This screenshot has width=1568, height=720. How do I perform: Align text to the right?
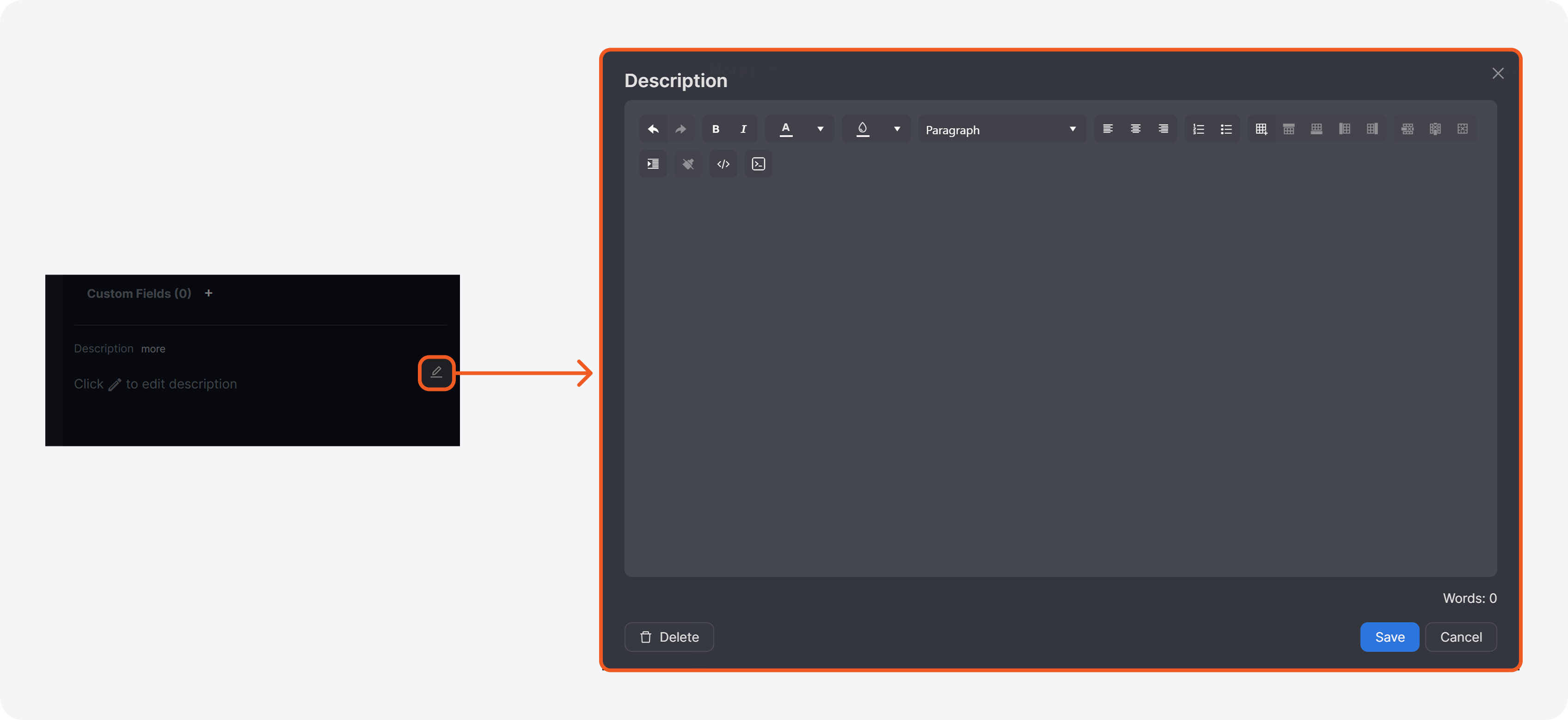[1163, 129]
